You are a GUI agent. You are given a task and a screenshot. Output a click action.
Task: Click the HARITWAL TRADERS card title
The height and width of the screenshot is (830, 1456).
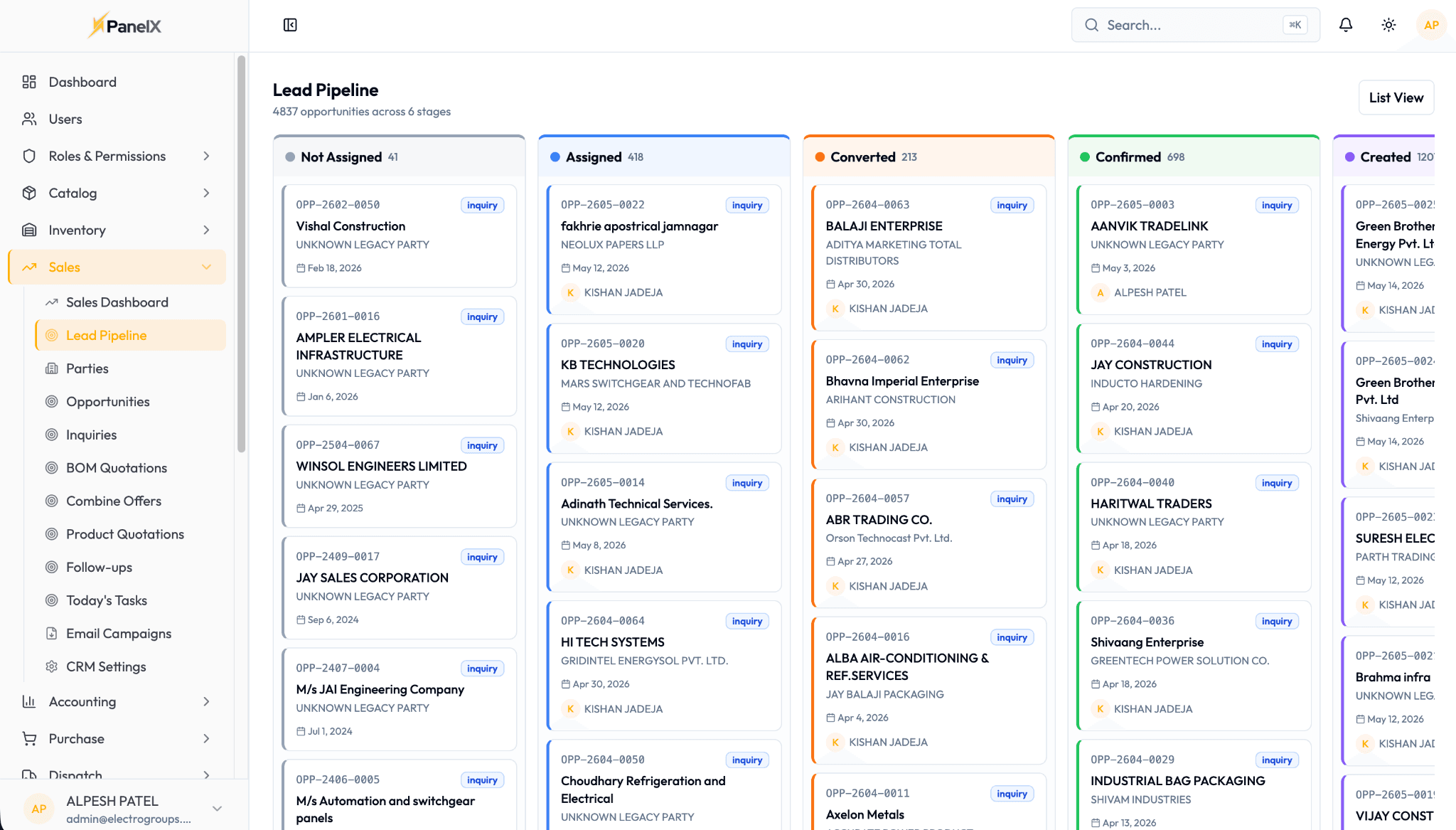click(x=1151, y=504)
